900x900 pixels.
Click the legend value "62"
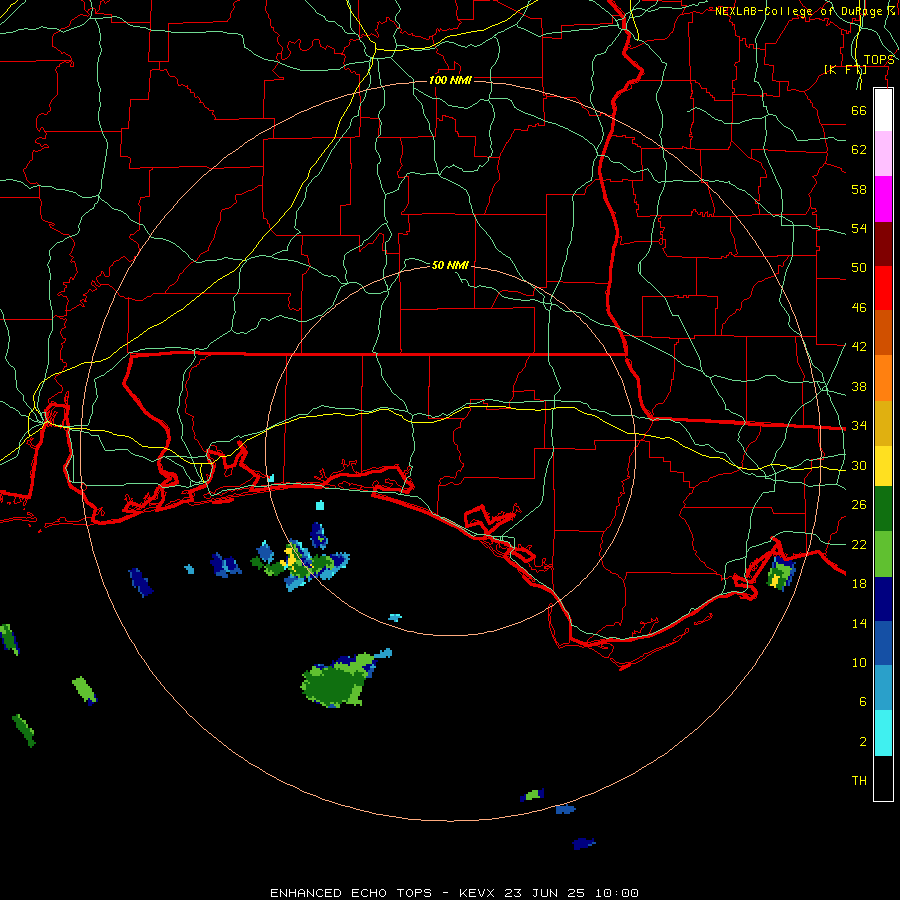coord(859,150)
